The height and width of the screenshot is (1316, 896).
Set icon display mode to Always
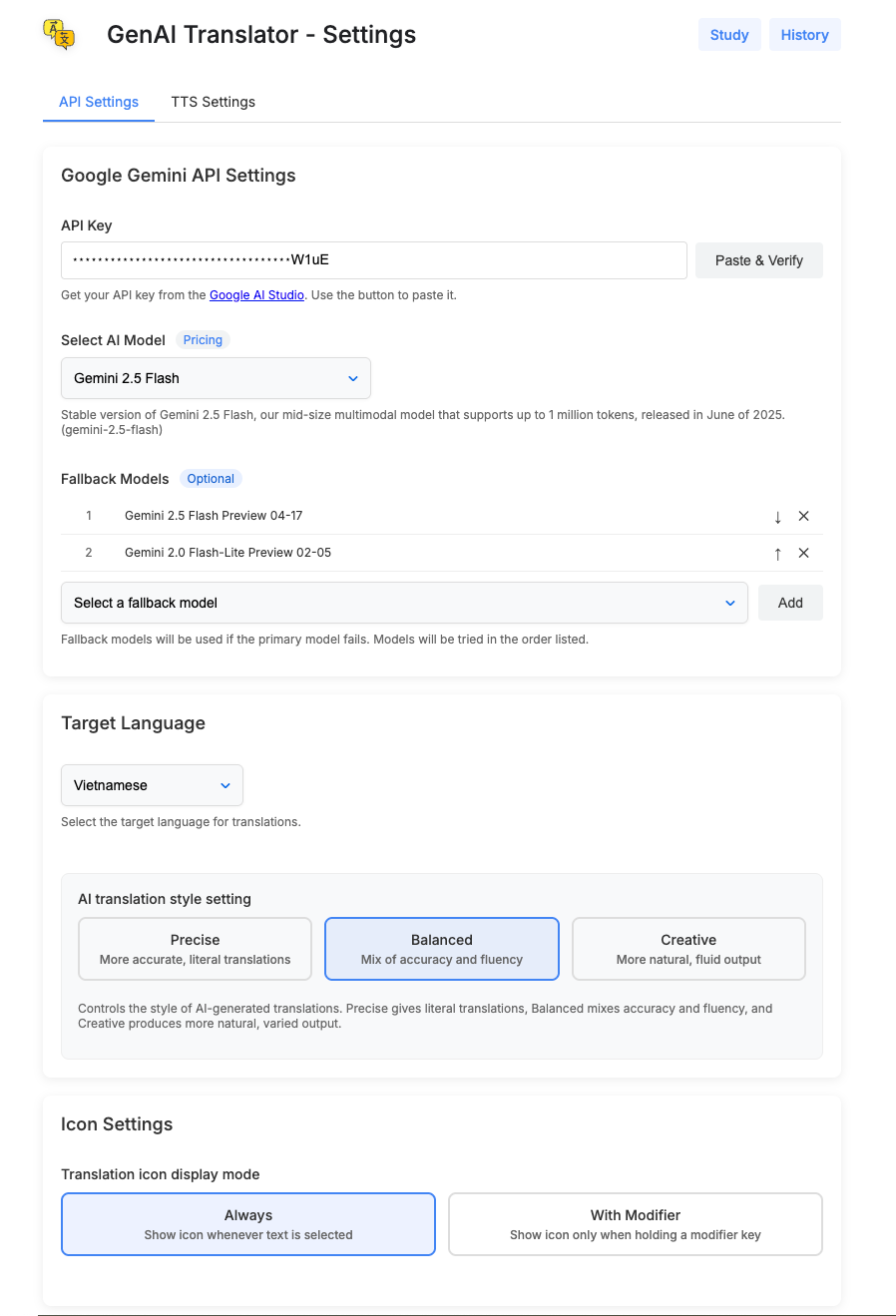248,1224
